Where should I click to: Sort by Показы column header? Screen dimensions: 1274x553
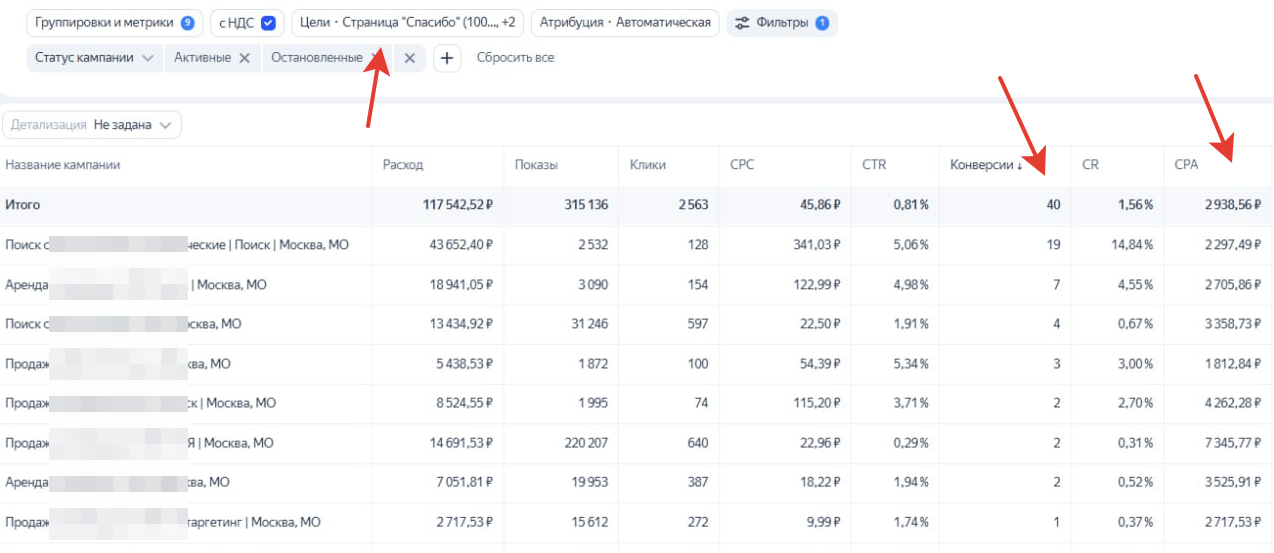pyautogui.click(x=536, y=165)
